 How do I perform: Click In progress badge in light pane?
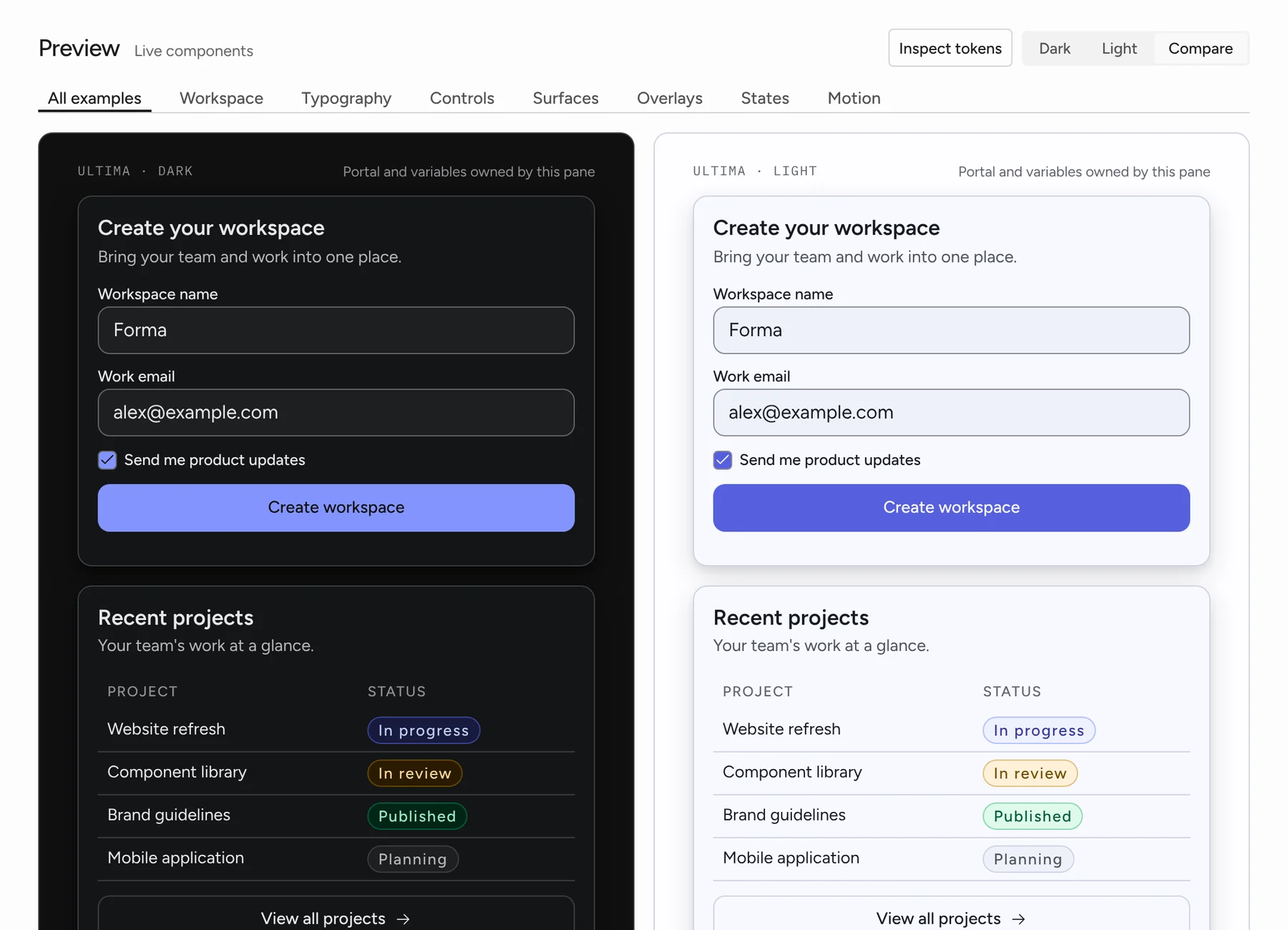tap(1039, 730)
